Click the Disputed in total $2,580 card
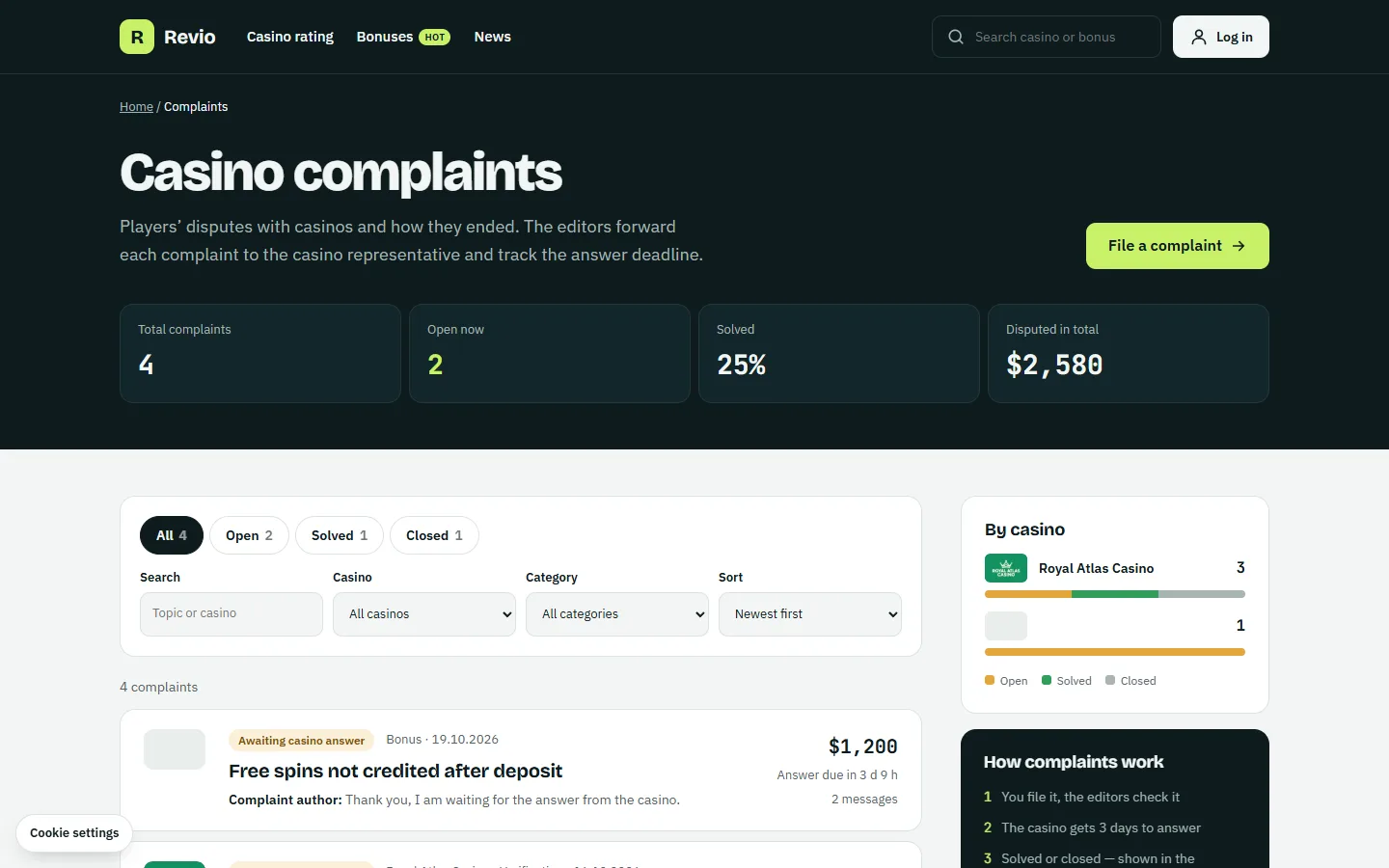The height and width of the screenshot is (868, 1389). 1129,353
